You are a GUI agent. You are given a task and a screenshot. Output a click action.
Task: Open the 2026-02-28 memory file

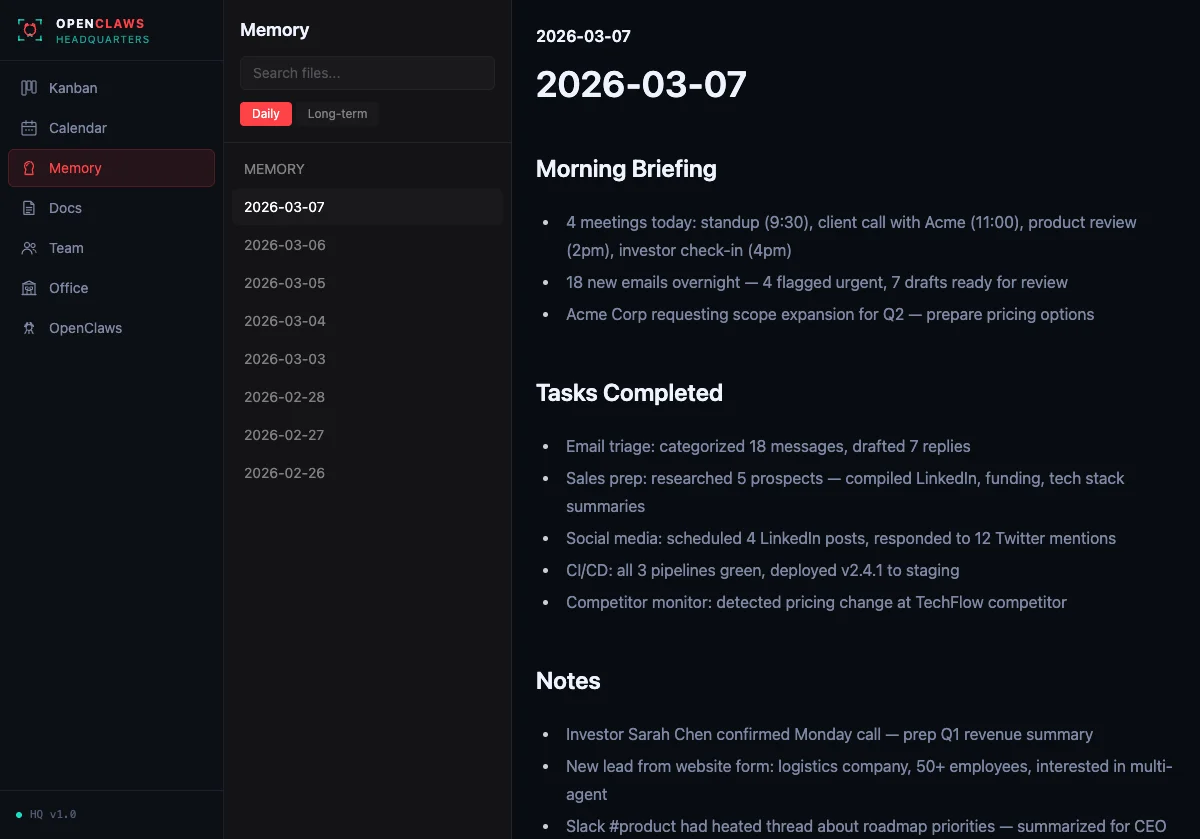pyautogui.click(x=367, y=397)
